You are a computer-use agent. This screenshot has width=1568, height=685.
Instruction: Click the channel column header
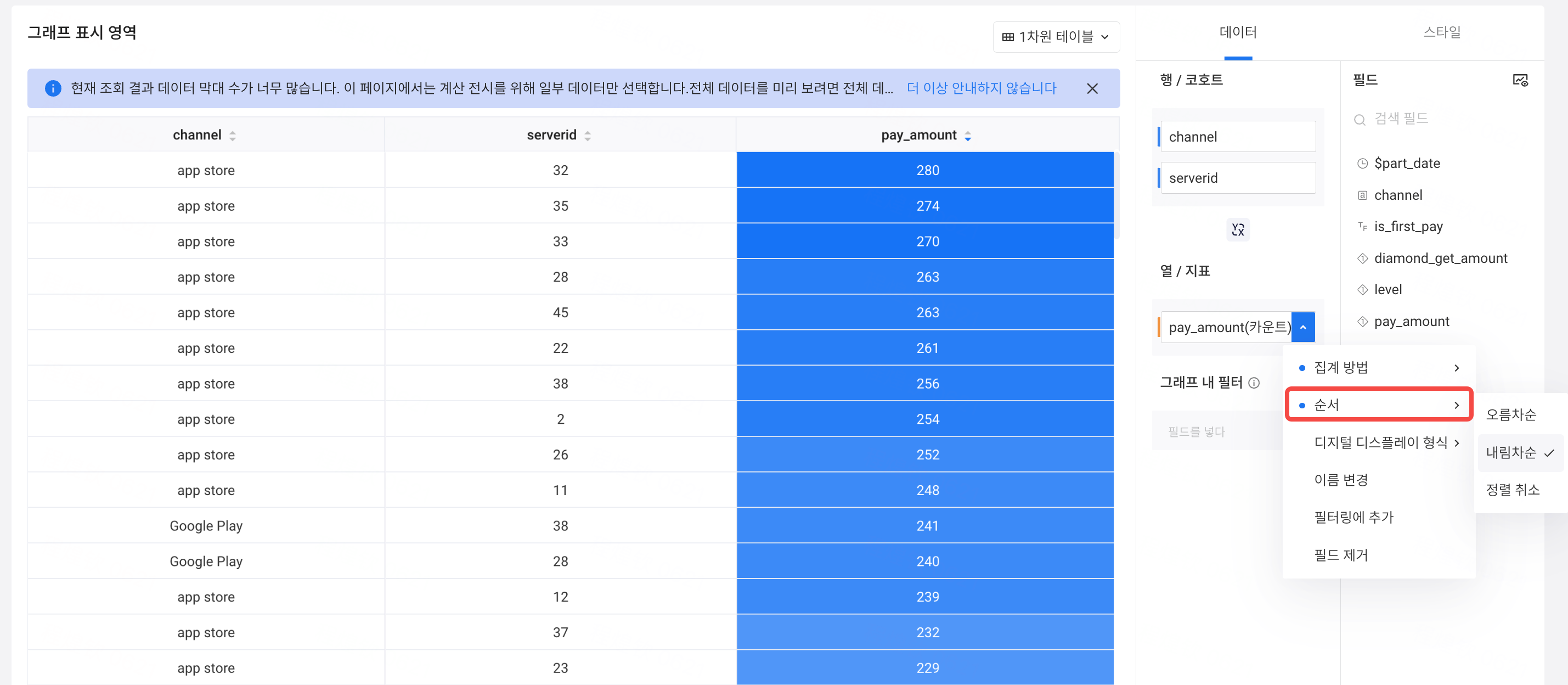pos(206,135)
